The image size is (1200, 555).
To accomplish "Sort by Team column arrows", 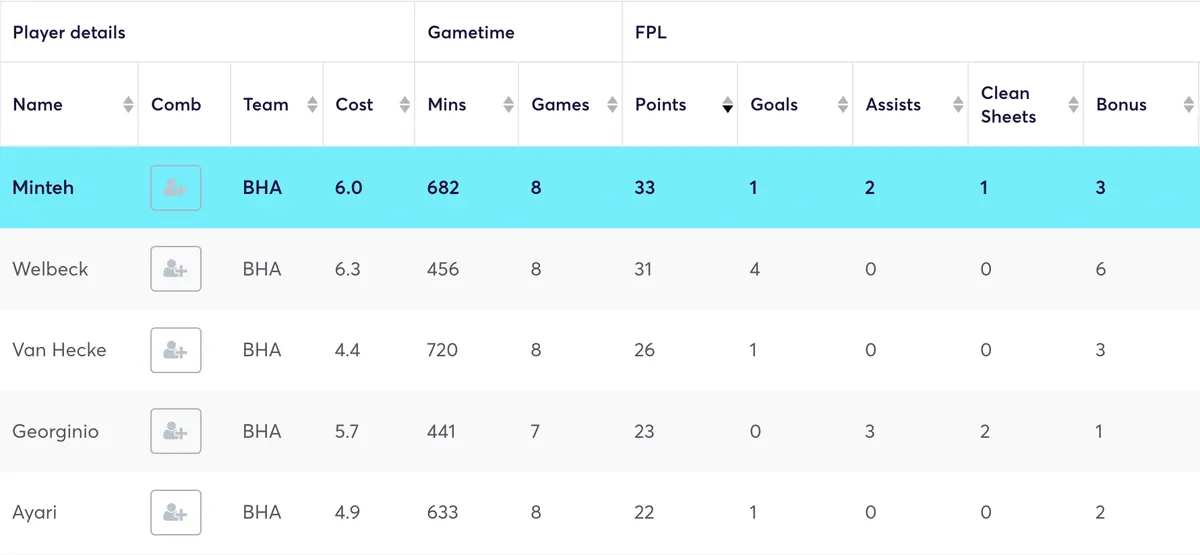I will [x=312, y=105].
